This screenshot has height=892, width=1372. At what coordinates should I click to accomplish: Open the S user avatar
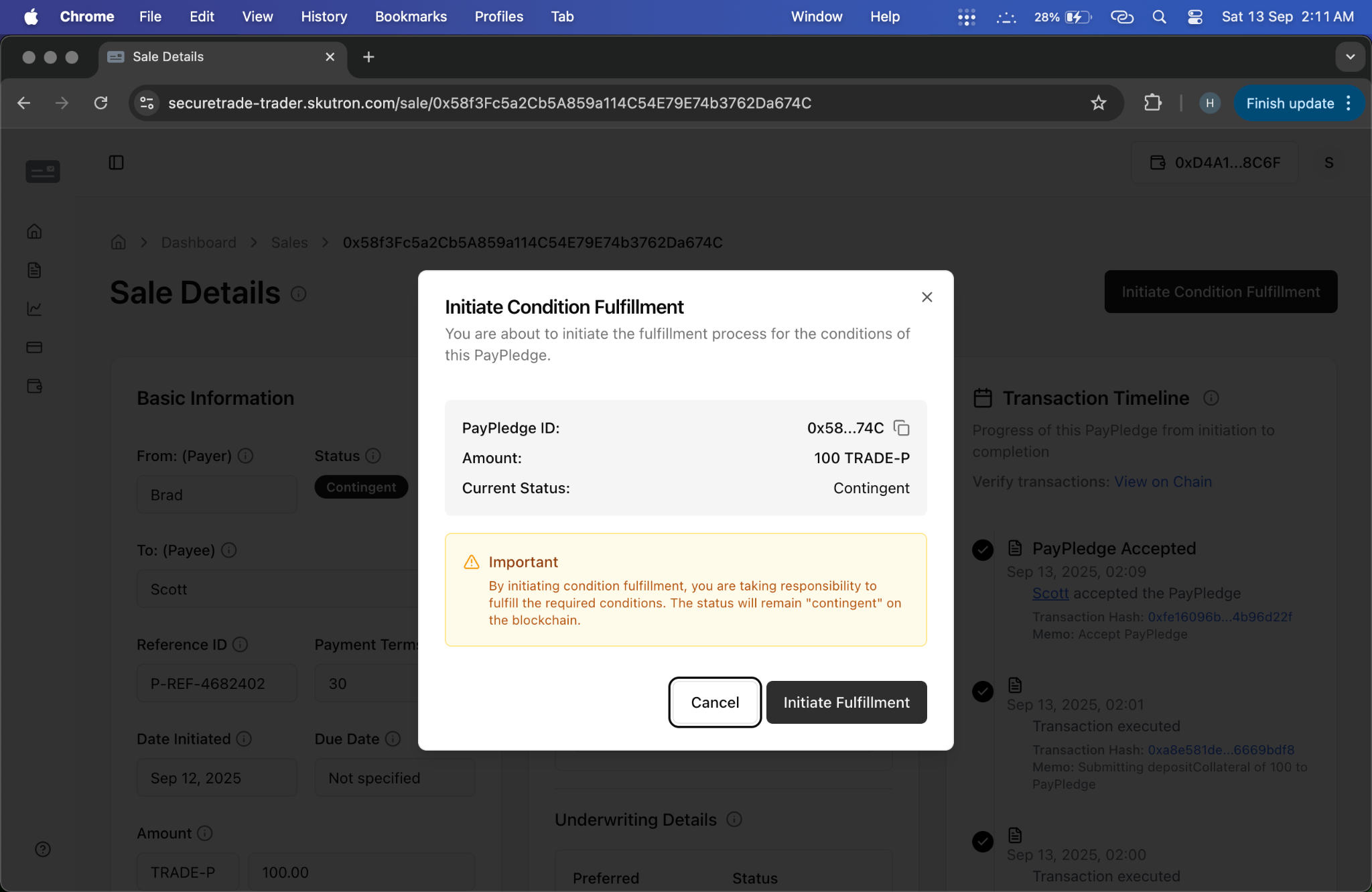[x=1329, y=163]
